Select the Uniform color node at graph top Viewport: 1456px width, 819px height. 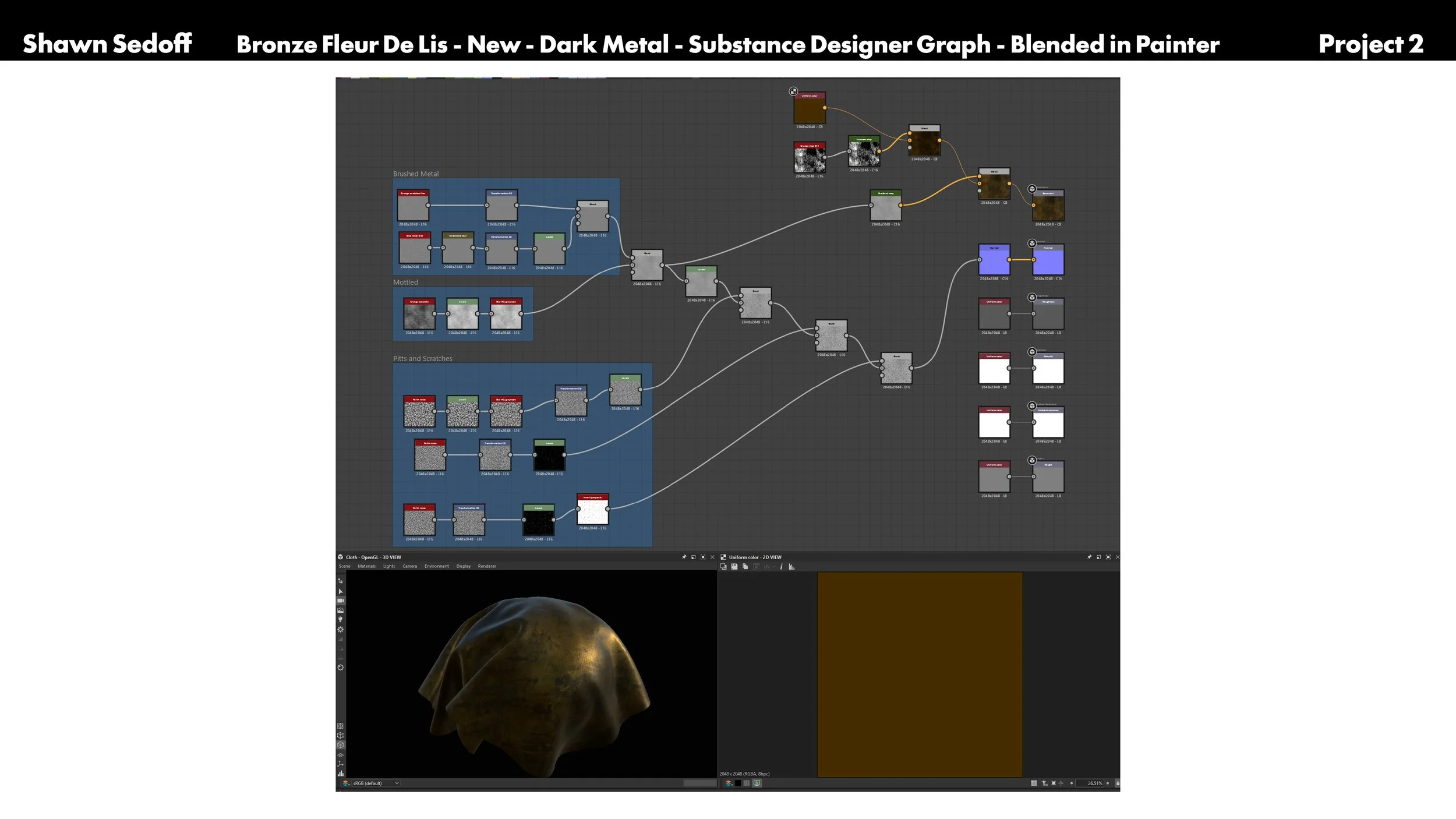click(x=810, y=108)
